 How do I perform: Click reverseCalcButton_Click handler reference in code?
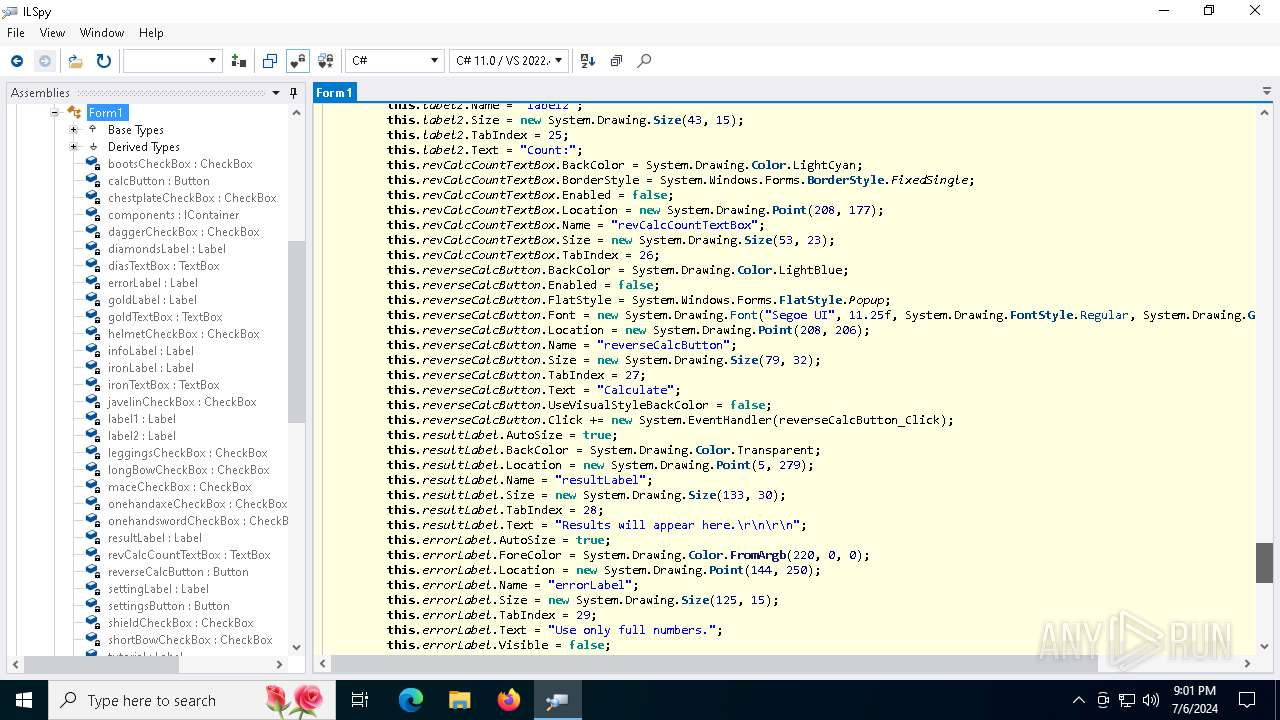[x=861, y=420]
